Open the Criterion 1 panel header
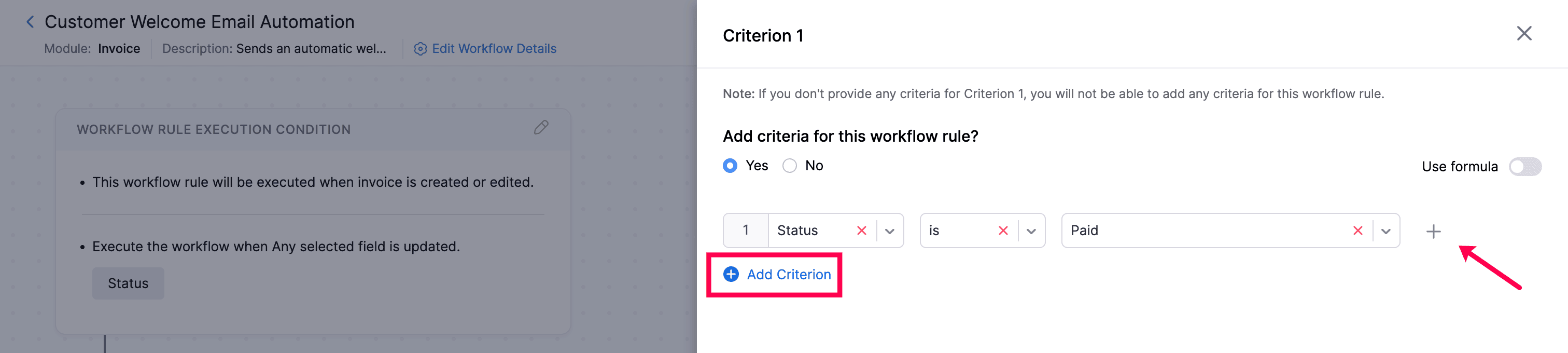The width and height of the screenshot is (1568, 353). (x=763, y=35)
